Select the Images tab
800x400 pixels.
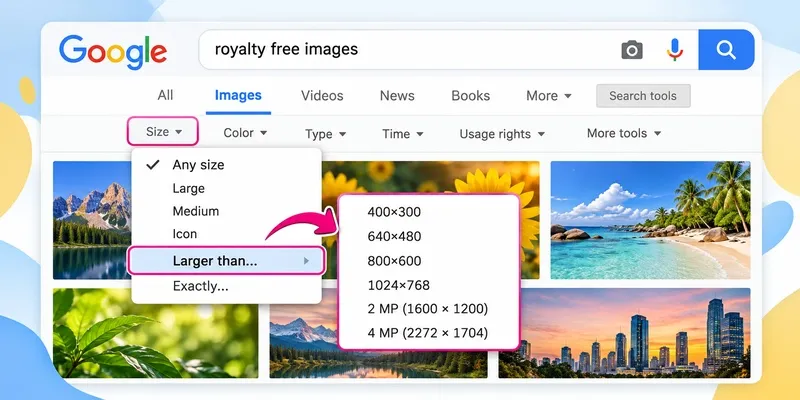point(238,95)
